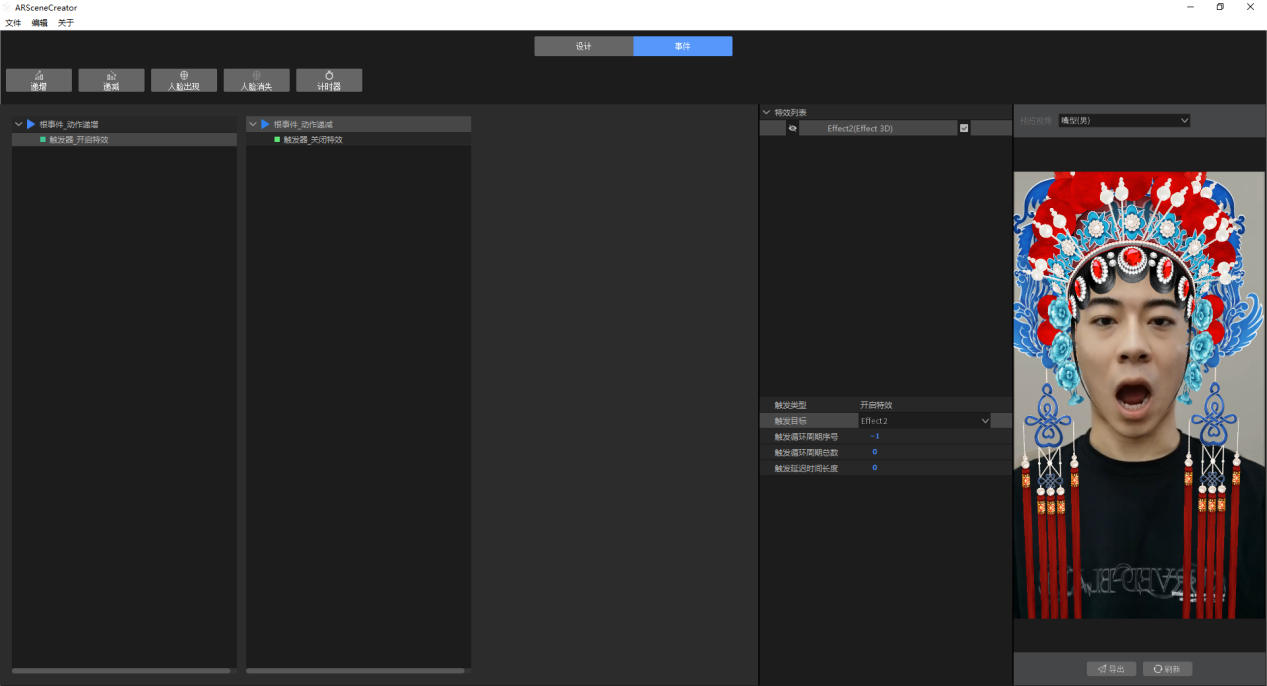Open the 预览视频 preview video dropdown
Viewport: 1267px width, 686px height.
coord(1124,120)
